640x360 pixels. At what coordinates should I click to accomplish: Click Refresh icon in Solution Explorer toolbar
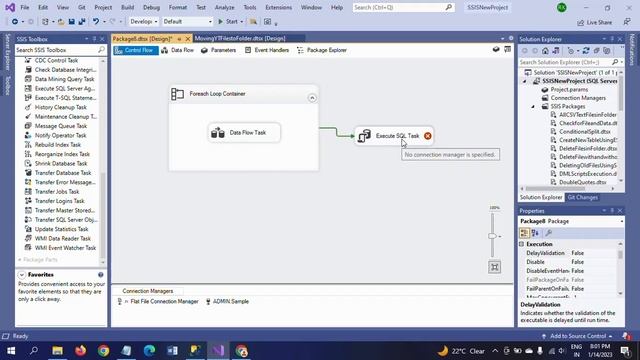point(586,51)
